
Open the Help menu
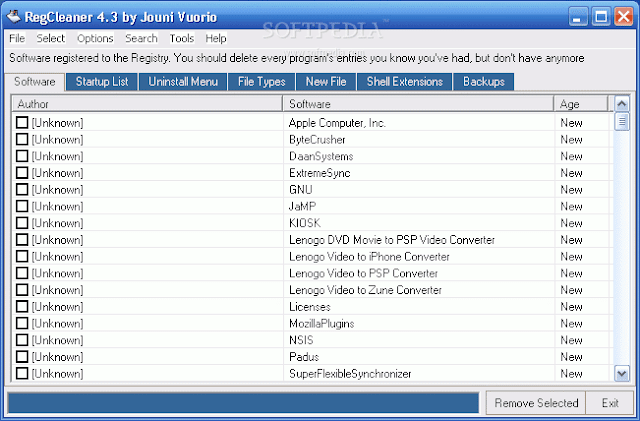(x=216, y=38)
